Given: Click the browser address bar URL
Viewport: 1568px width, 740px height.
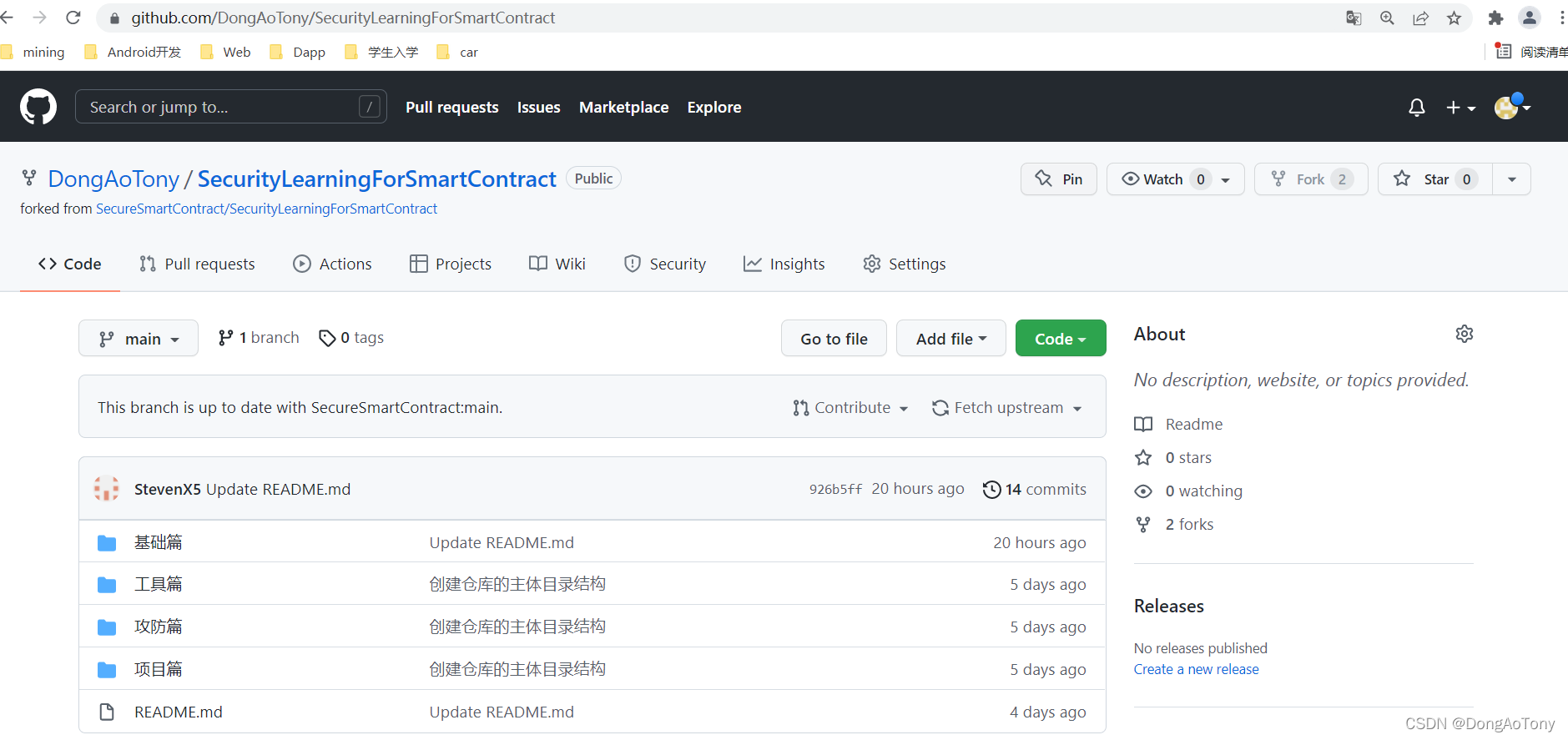Looking at the screenshot, I should point(343,18).
